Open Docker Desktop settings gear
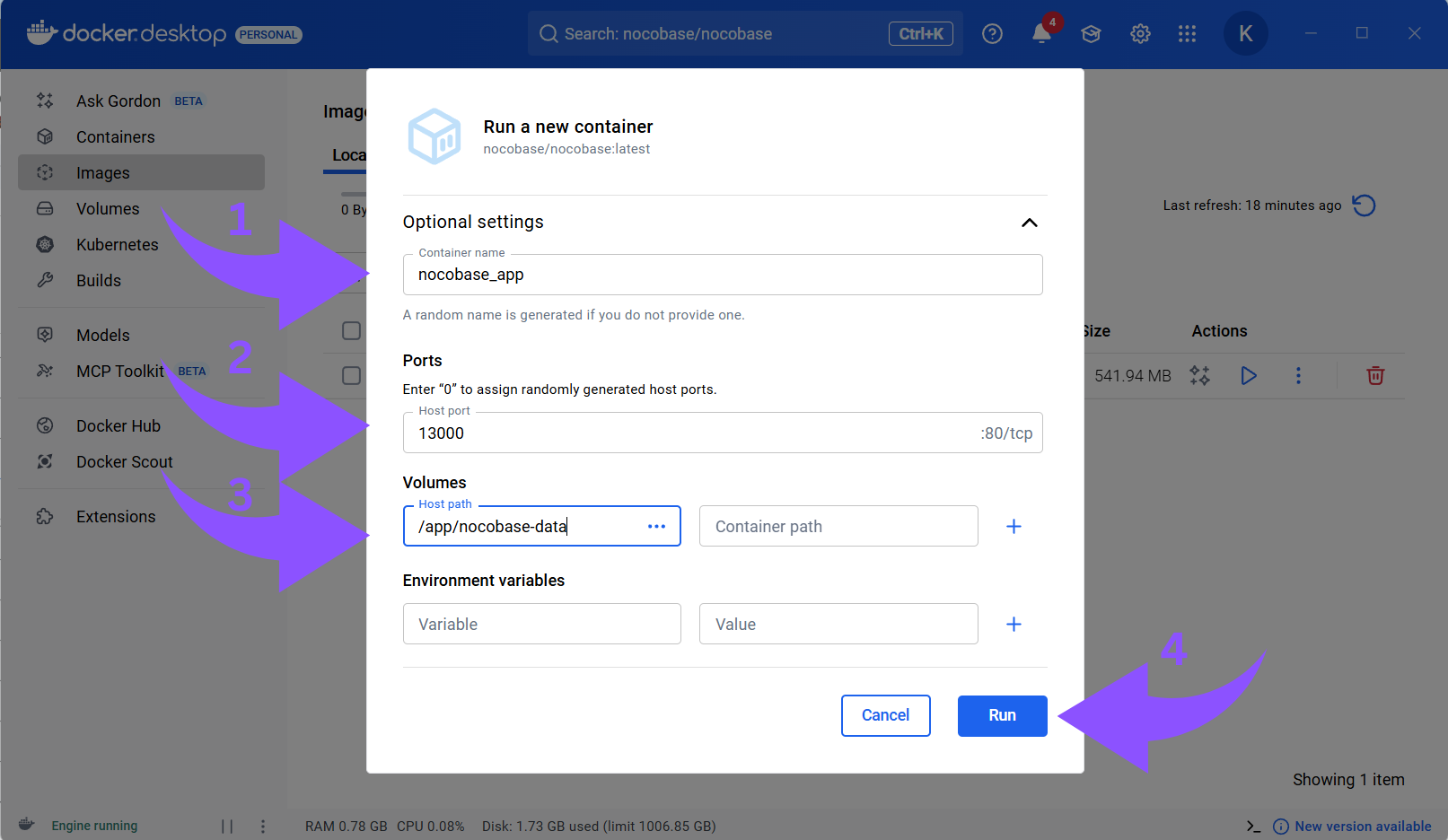Screen dimensions: 1448x840 tap(1140, 34)
